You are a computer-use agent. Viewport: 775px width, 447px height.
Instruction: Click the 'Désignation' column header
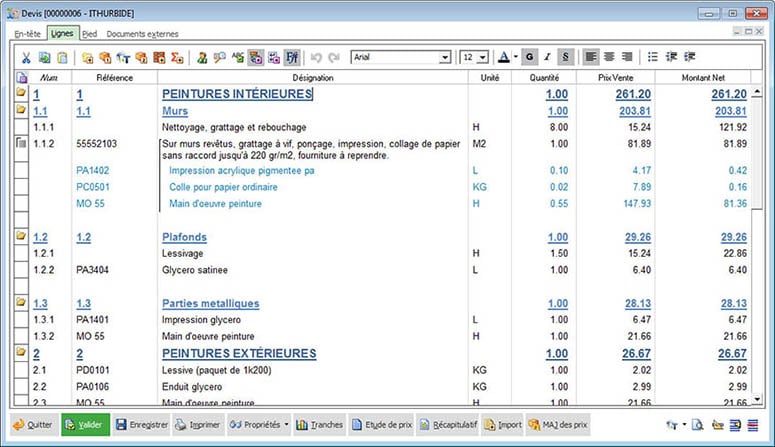(x=312, y=78)
